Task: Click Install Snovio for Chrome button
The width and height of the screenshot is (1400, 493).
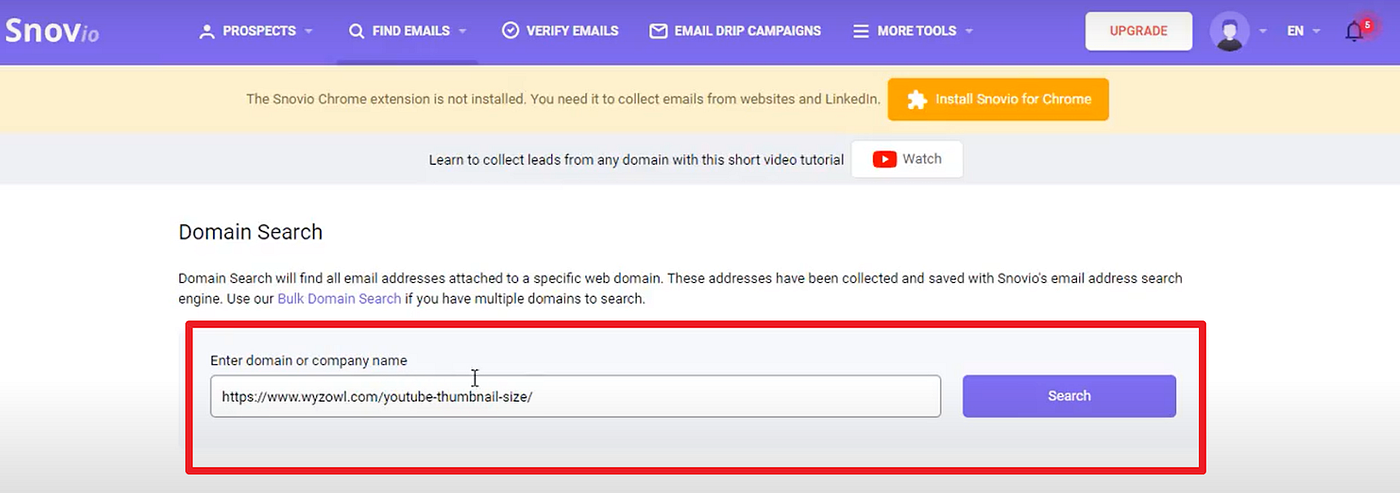Action: 998,100
